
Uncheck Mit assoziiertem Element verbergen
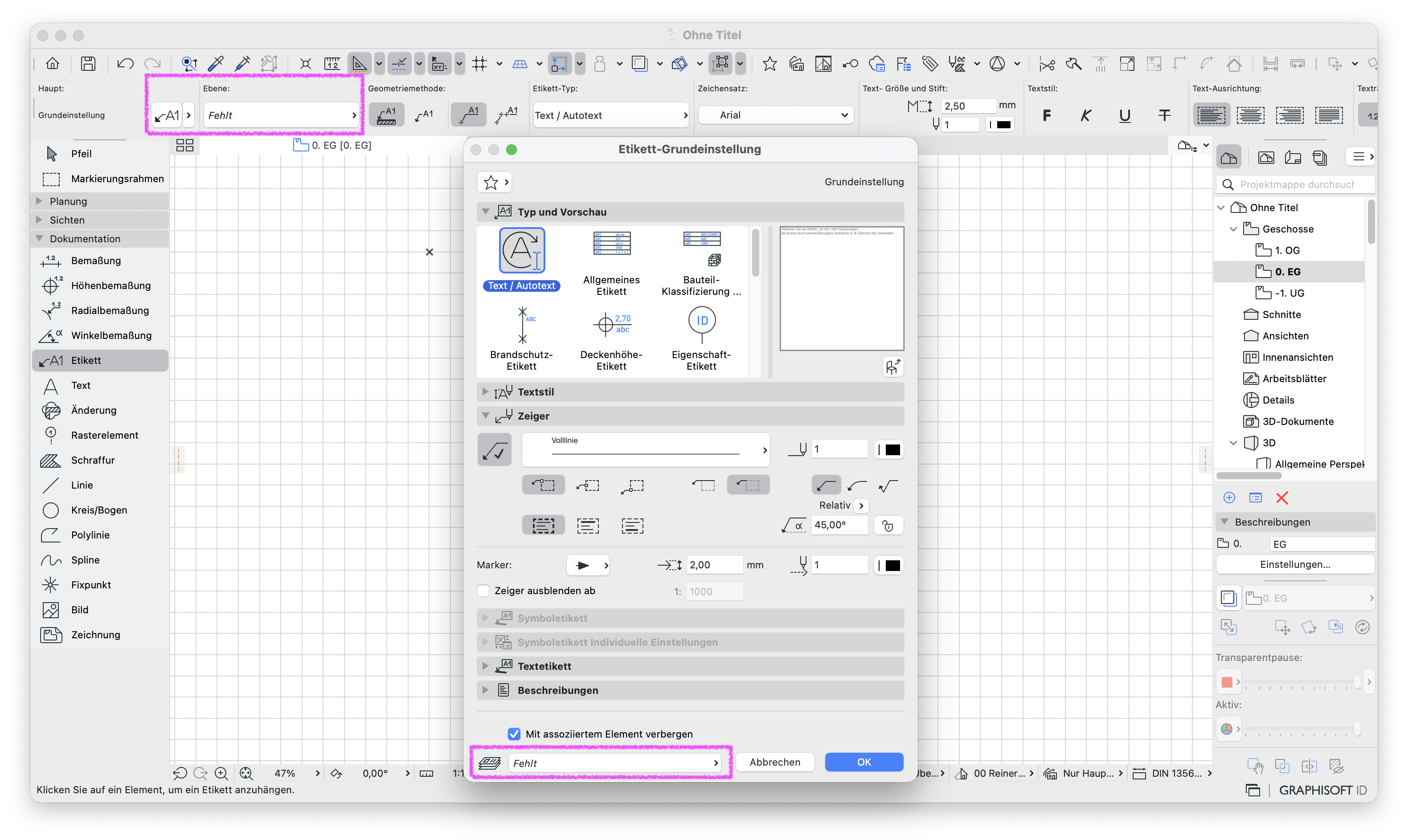pyautogui.click(x=514, y=734)
